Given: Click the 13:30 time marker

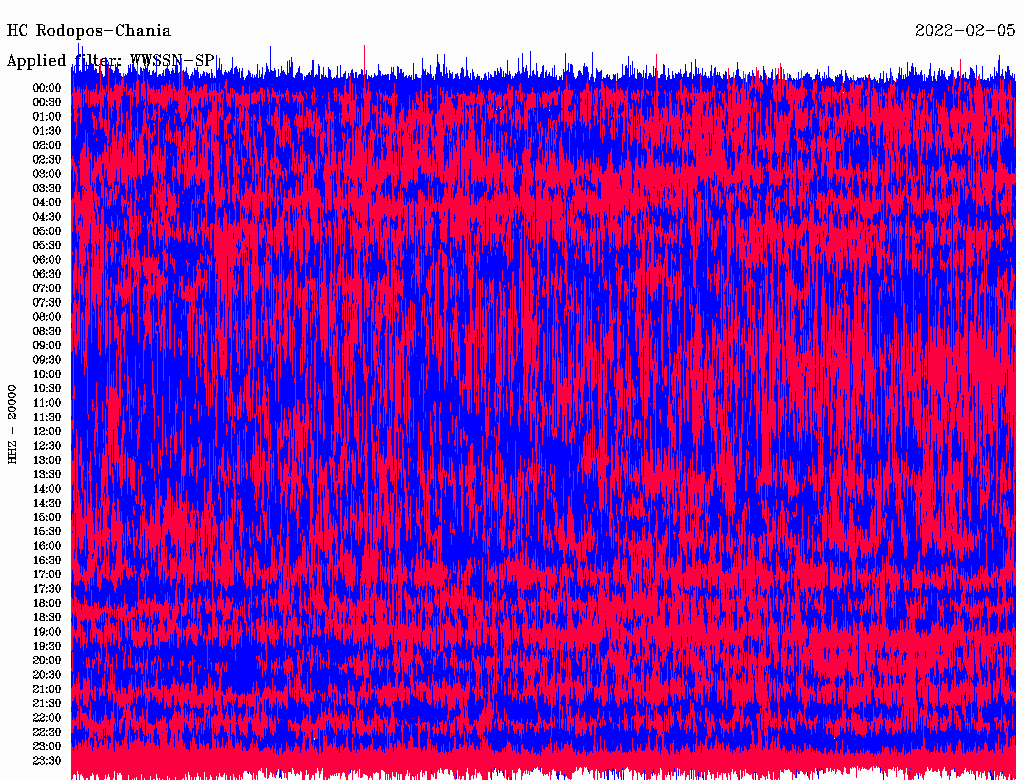Looking at the screenshot, I should (x=47, y=474).
